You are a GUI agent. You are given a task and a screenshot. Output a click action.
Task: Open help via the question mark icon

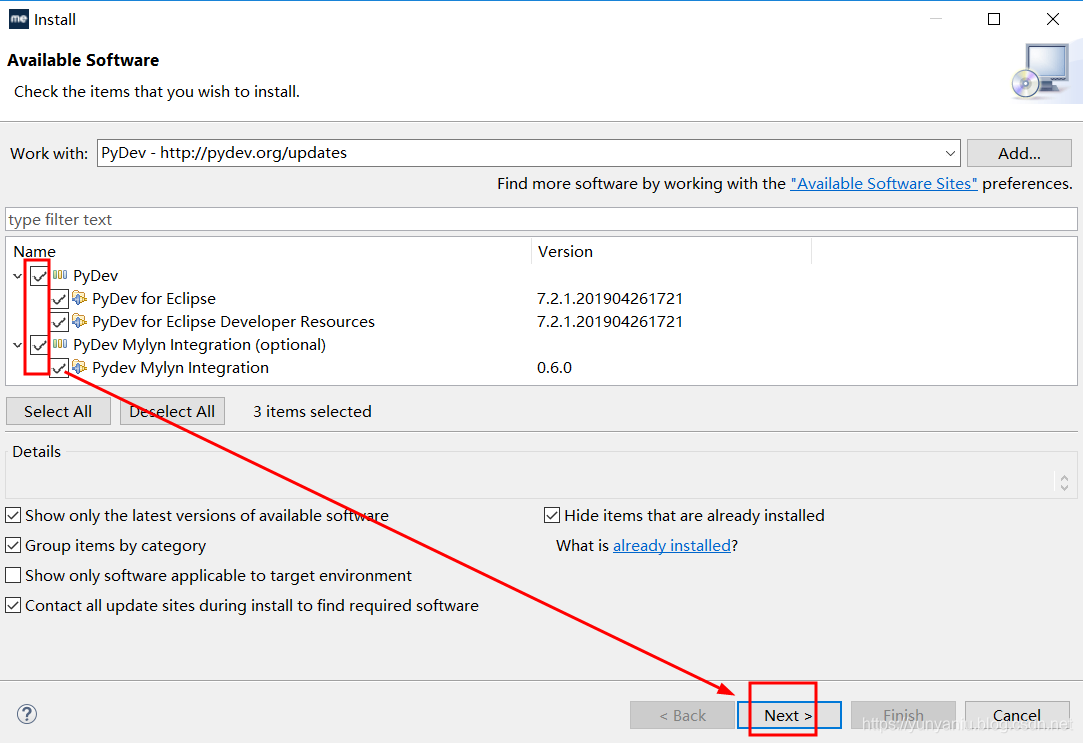coord(27,714)
